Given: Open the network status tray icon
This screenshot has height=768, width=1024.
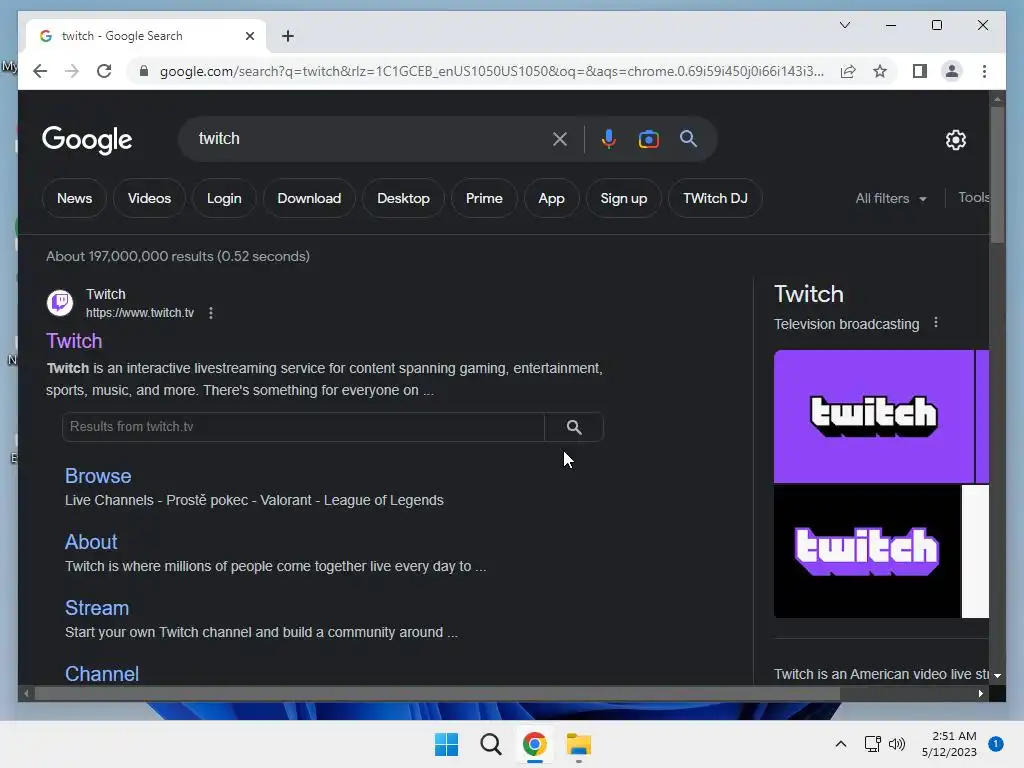Looking at the screenshot, I should click(x=872, y=744).
